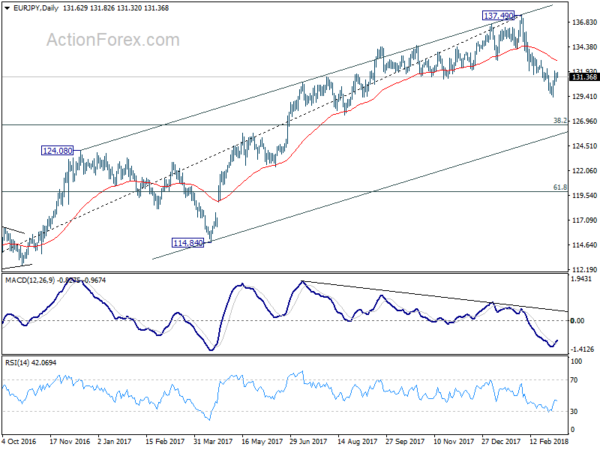Click the 124.510 price axis value

584,146
